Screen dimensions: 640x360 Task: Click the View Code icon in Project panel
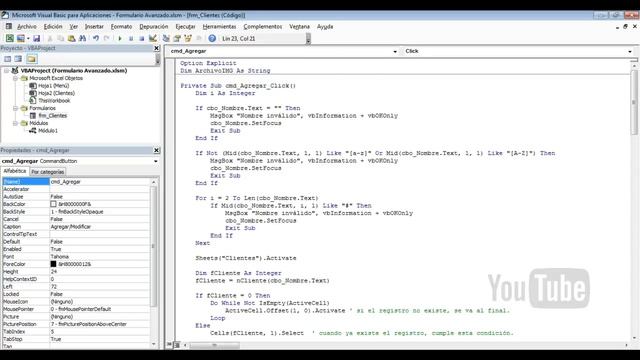point(8,59)
